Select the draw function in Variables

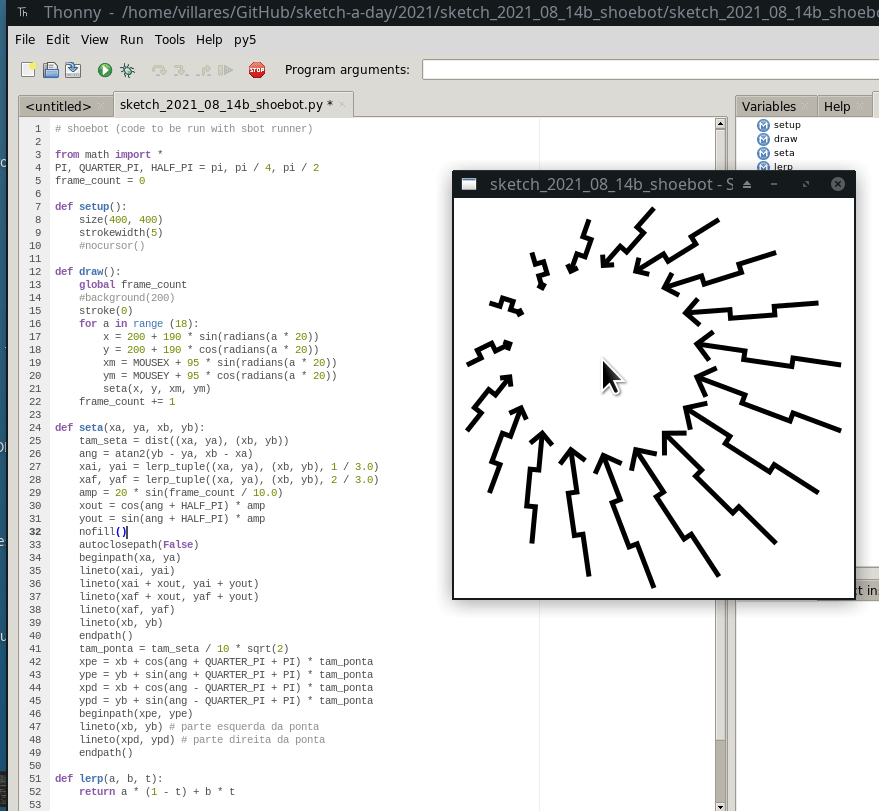[785, 139]
